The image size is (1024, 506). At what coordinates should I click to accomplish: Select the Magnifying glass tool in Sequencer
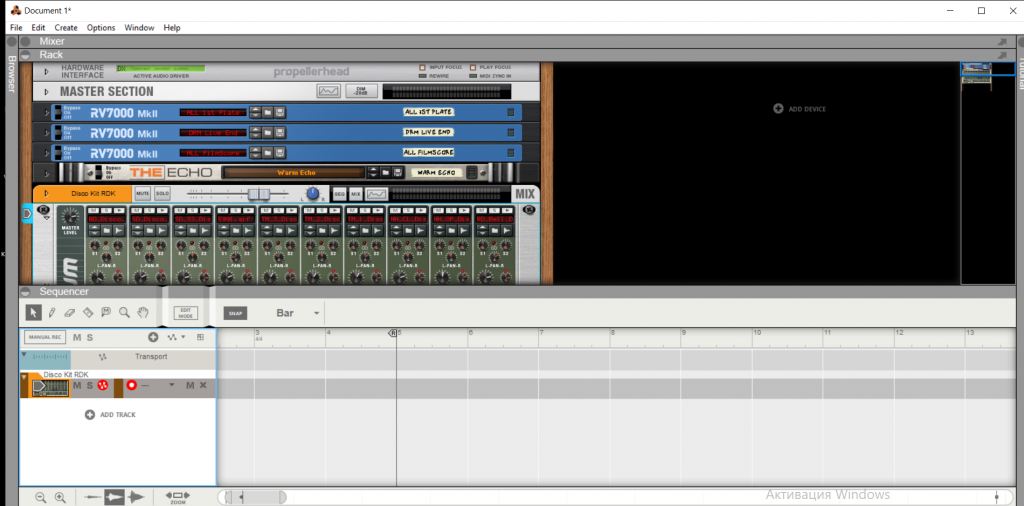click(124, 313)
